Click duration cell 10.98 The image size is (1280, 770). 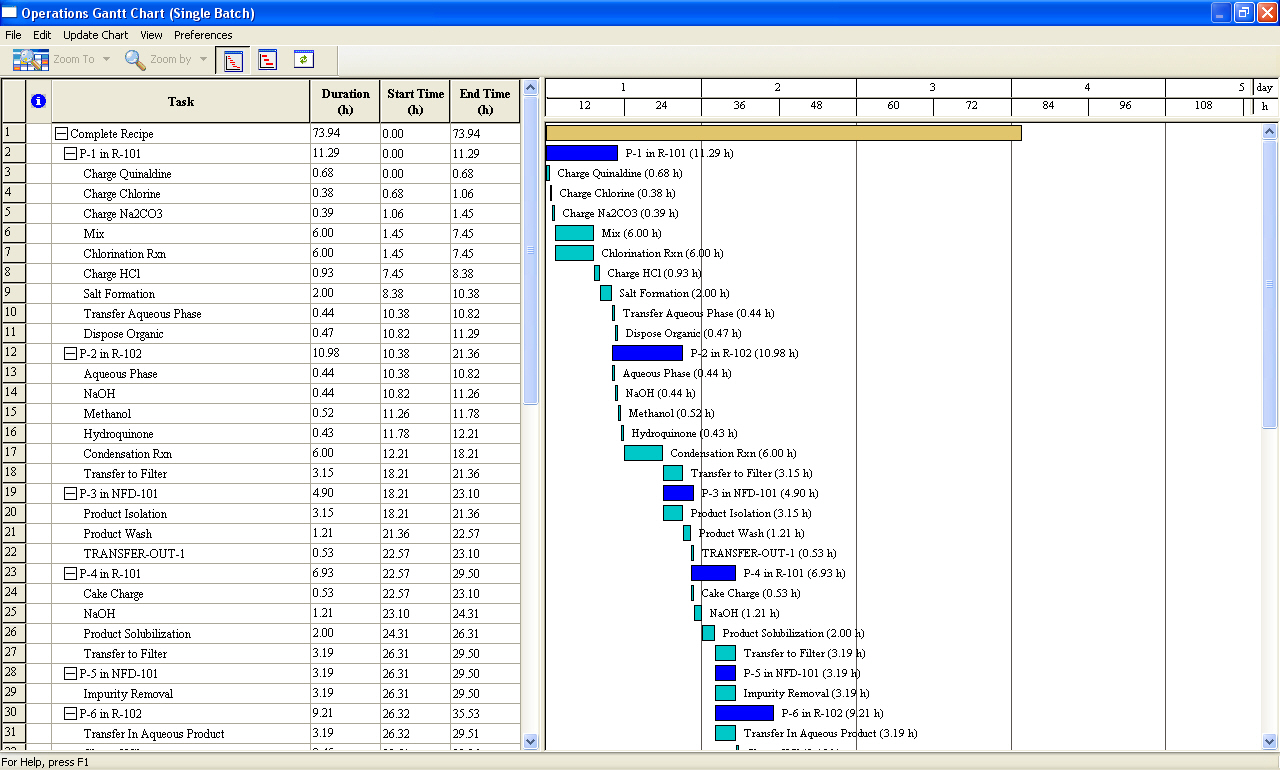pyautogui.click(x=345, y=354)
